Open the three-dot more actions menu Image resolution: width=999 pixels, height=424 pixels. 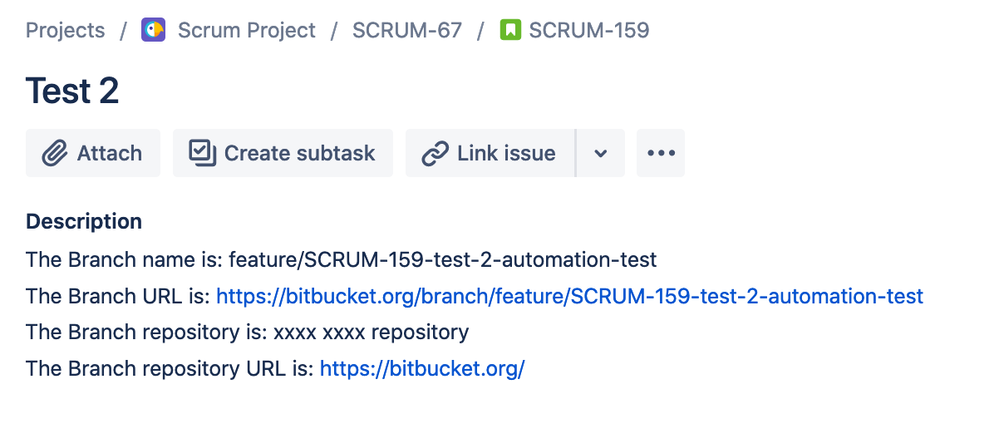click(x=661, y=153)
